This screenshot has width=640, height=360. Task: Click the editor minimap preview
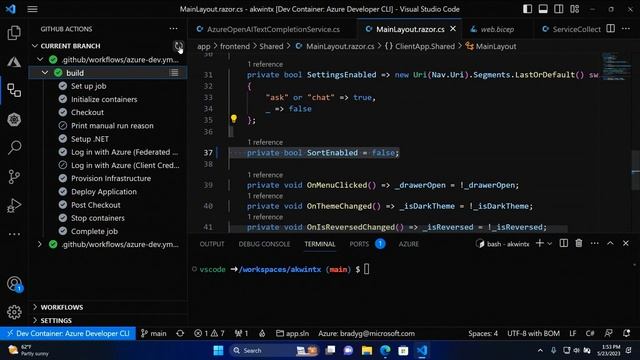tap(616, 65)
